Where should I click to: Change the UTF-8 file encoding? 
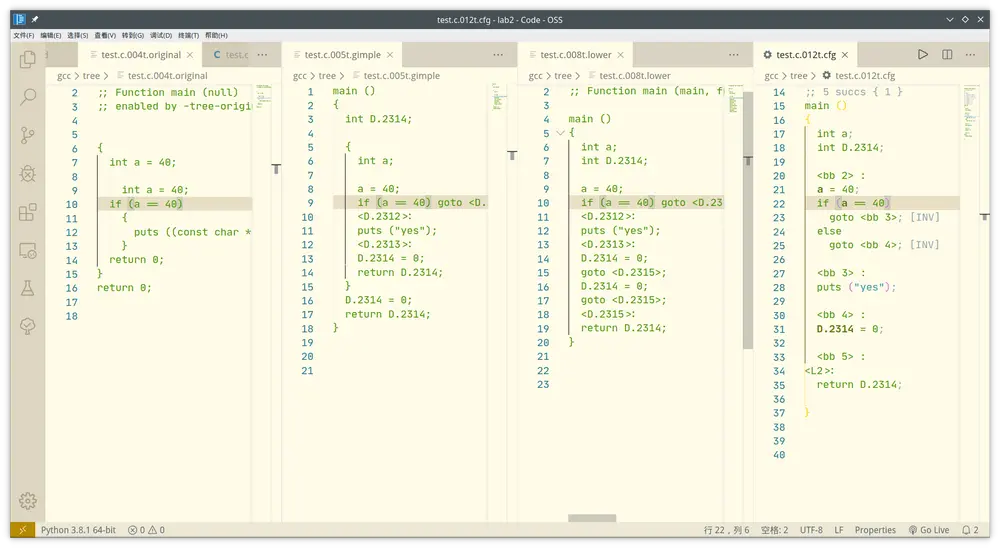tap(811, 529)
